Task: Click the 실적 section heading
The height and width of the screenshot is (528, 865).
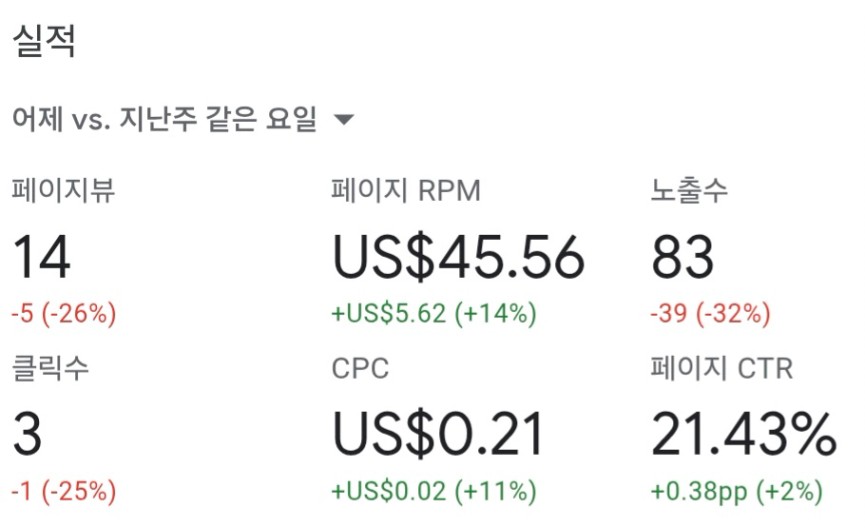Action: [x=44, y=40]
